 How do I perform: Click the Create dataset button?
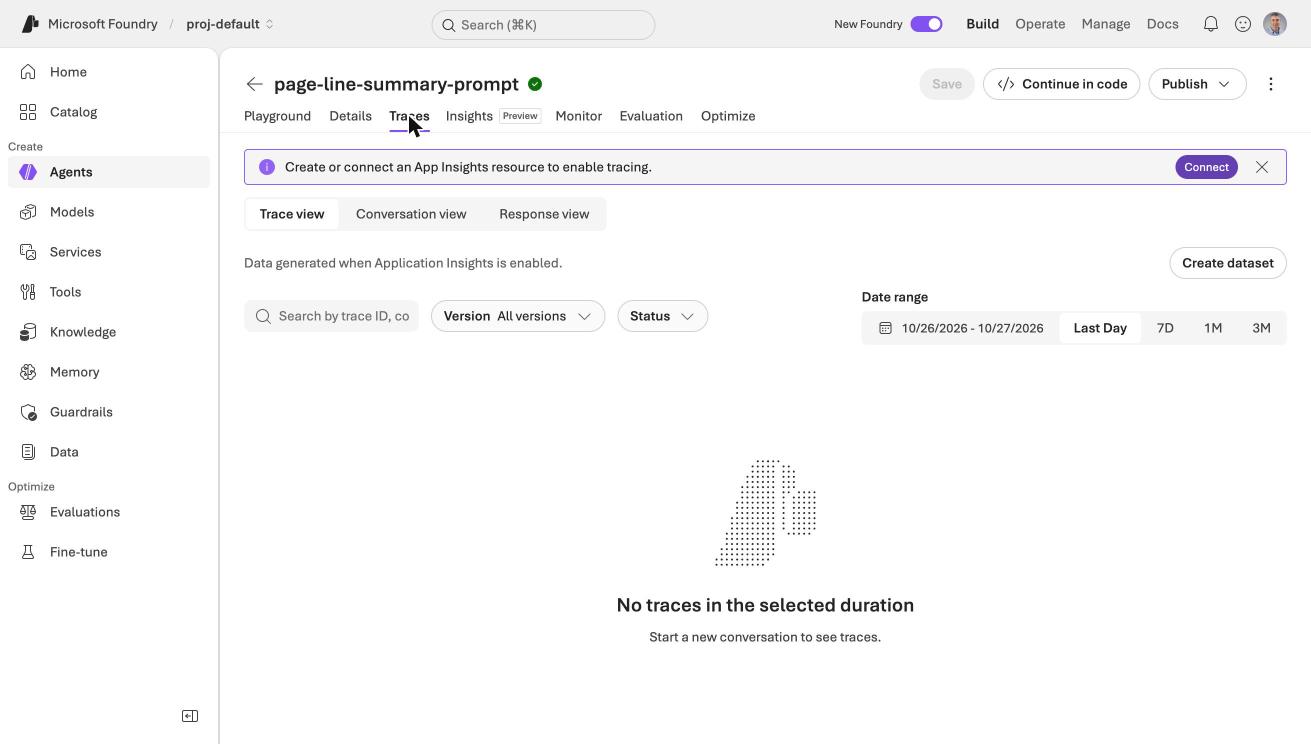[1228, 263]
